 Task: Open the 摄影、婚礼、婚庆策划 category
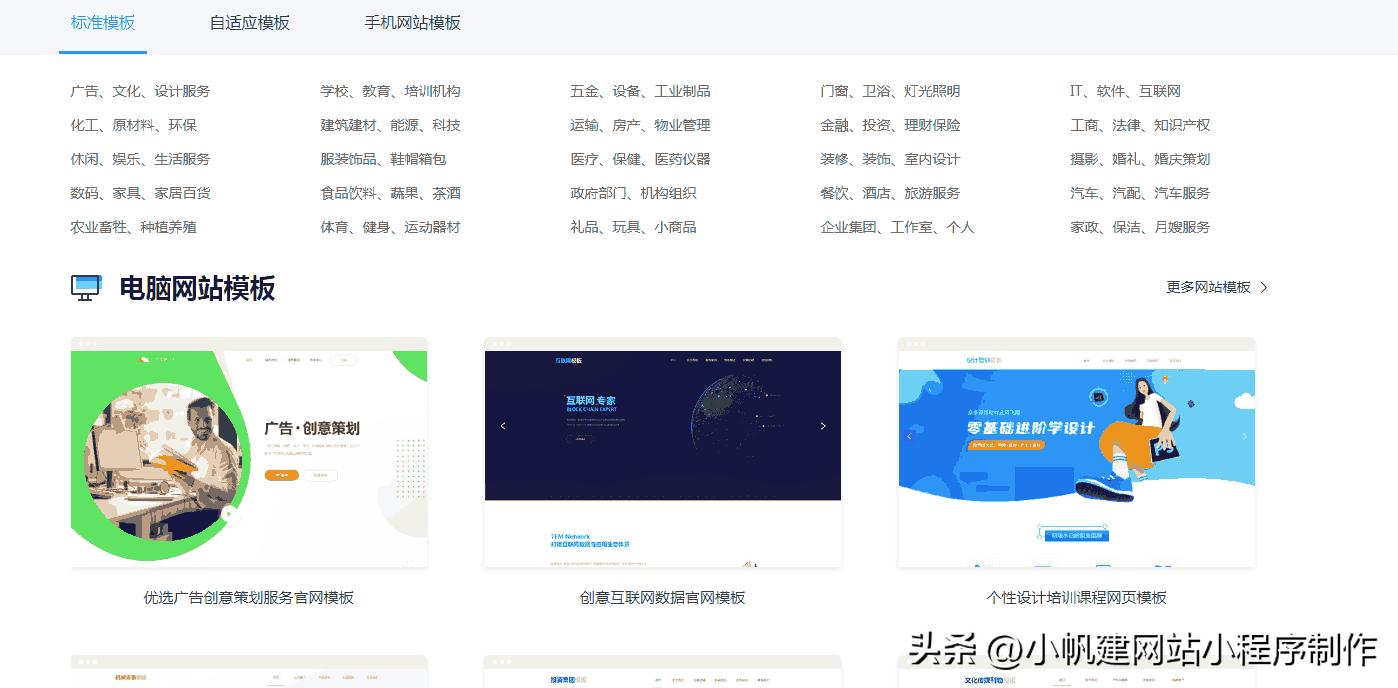(1143, 158)
